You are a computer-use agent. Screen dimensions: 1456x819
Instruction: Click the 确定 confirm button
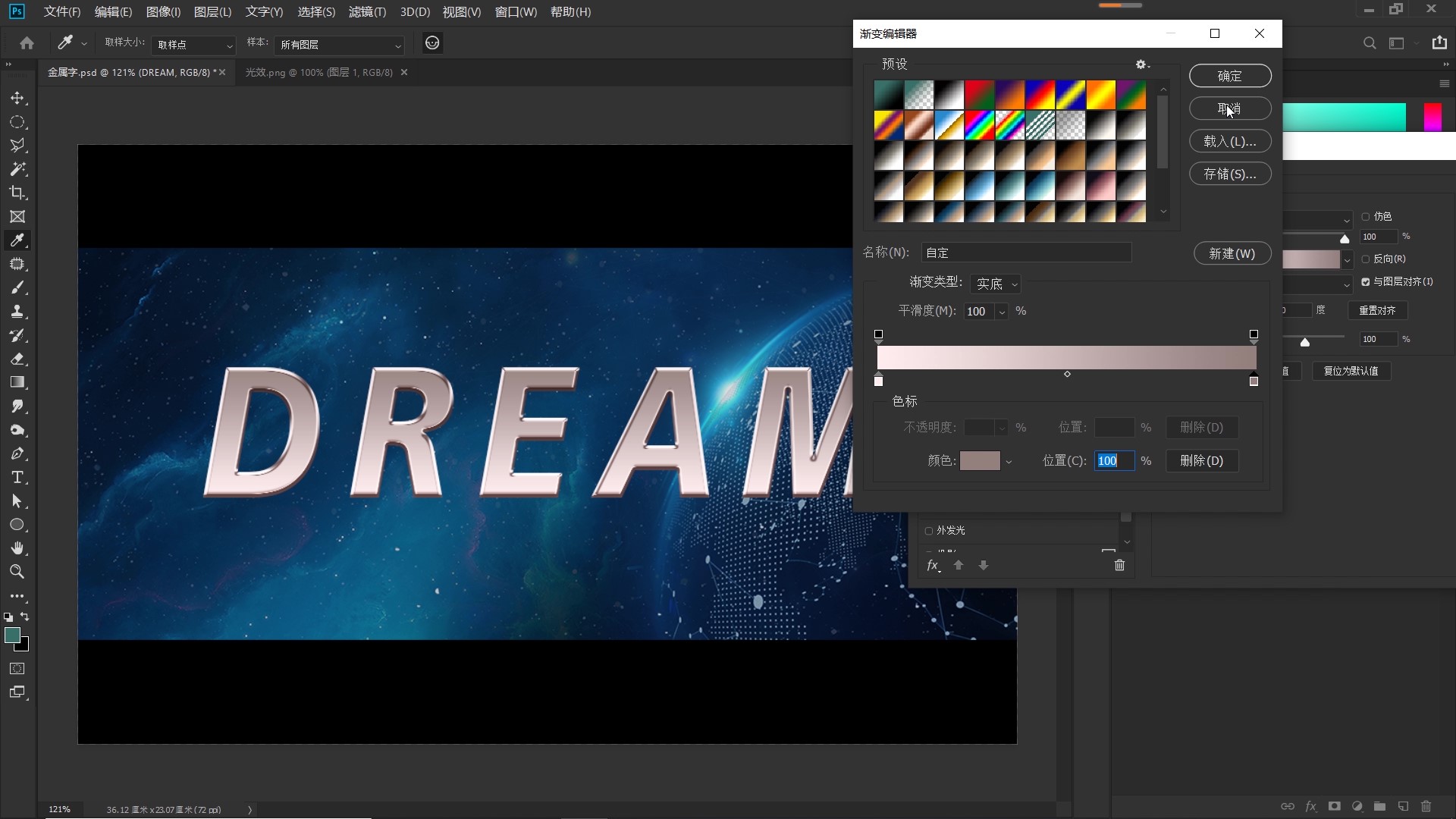1229,76
